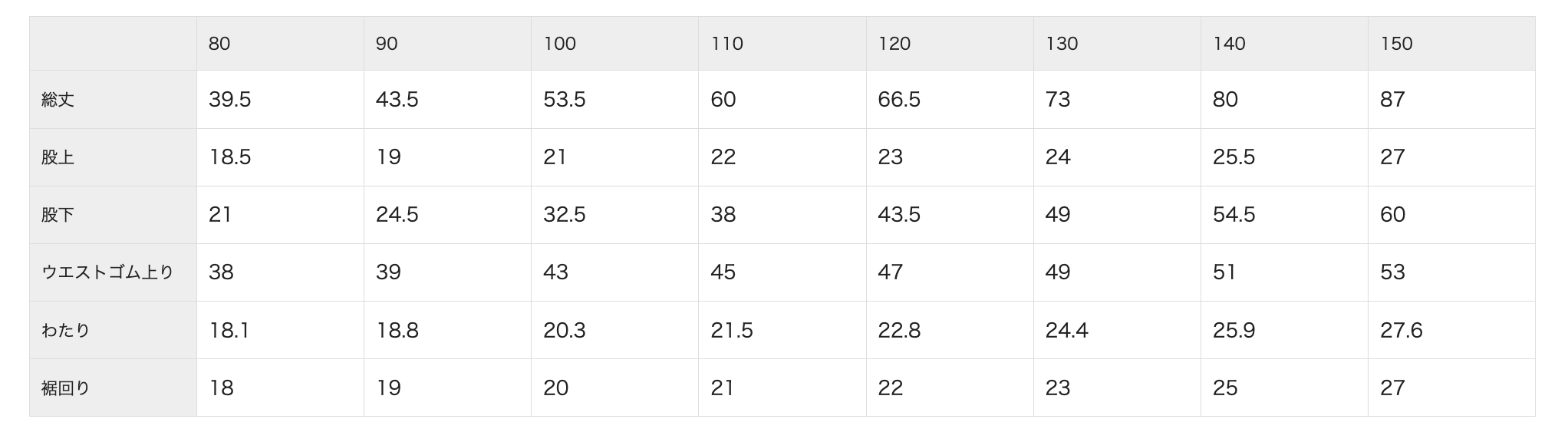Screen dimensions: 1568x442
Task: Select the 20.3 value in わたり row
Action: pyautogui.click(x=565, y=331)
